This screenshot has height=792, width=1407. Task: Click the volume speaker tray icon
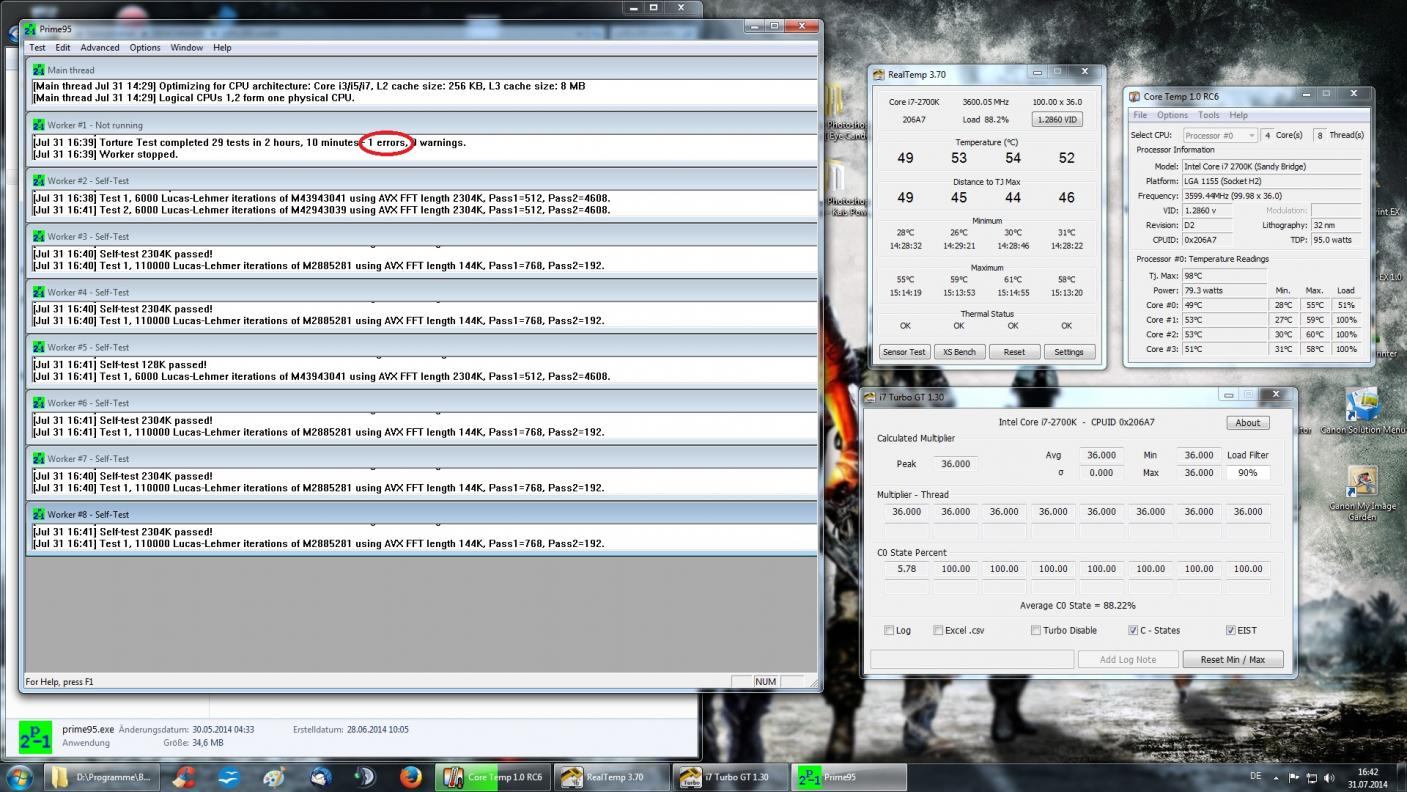[1329, 777]
